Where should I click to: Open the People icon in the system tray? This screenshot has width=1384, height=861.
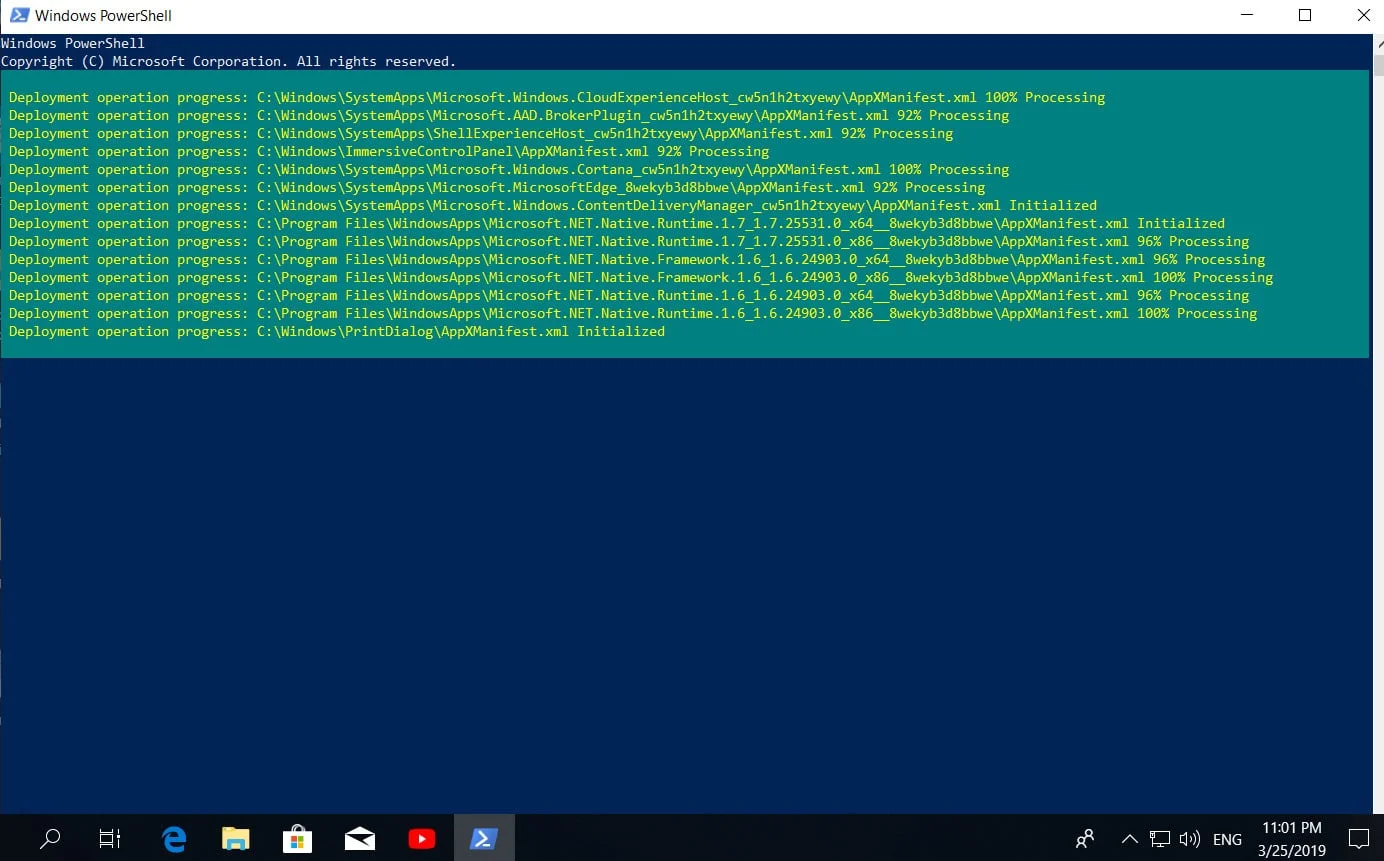pos(1085,839)
